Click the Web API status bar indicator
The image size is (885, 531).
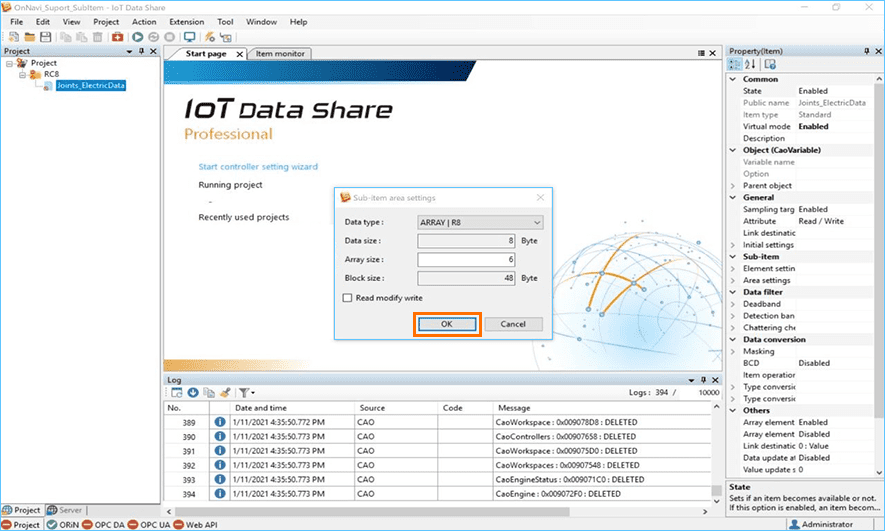coord(195,525)
